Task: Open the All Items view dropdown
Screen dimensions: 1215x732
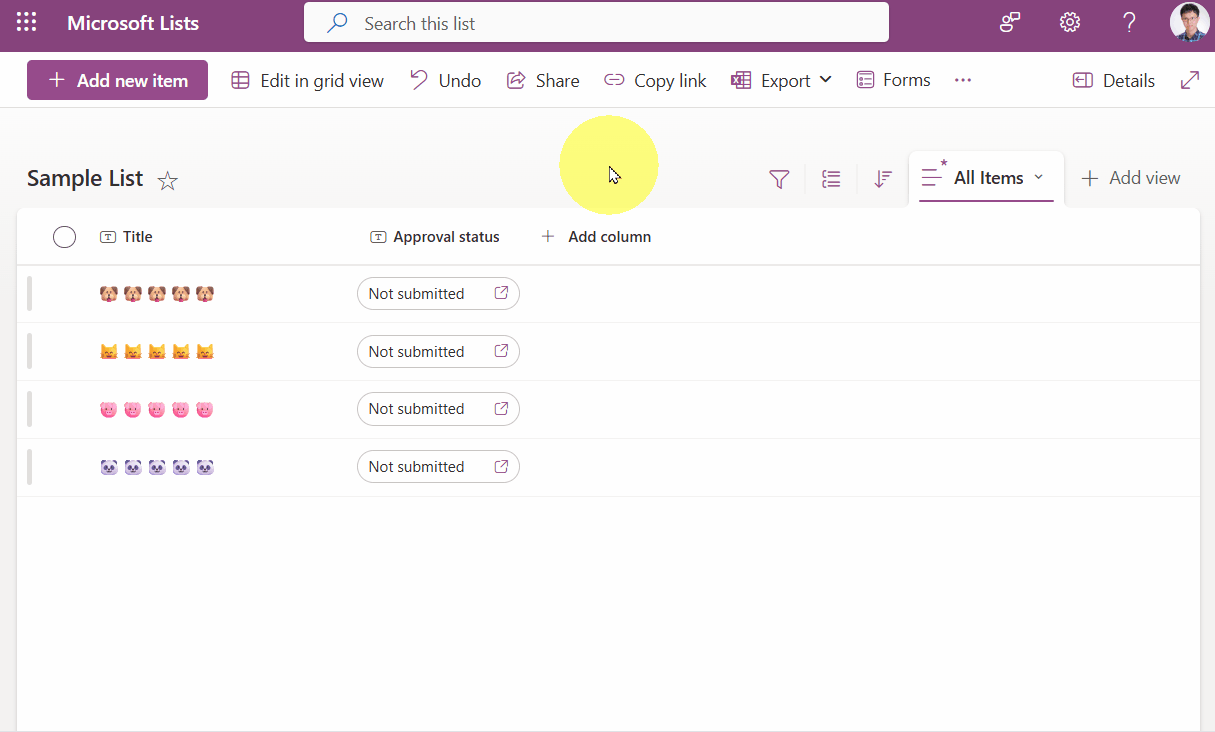Action: point(987,178)
